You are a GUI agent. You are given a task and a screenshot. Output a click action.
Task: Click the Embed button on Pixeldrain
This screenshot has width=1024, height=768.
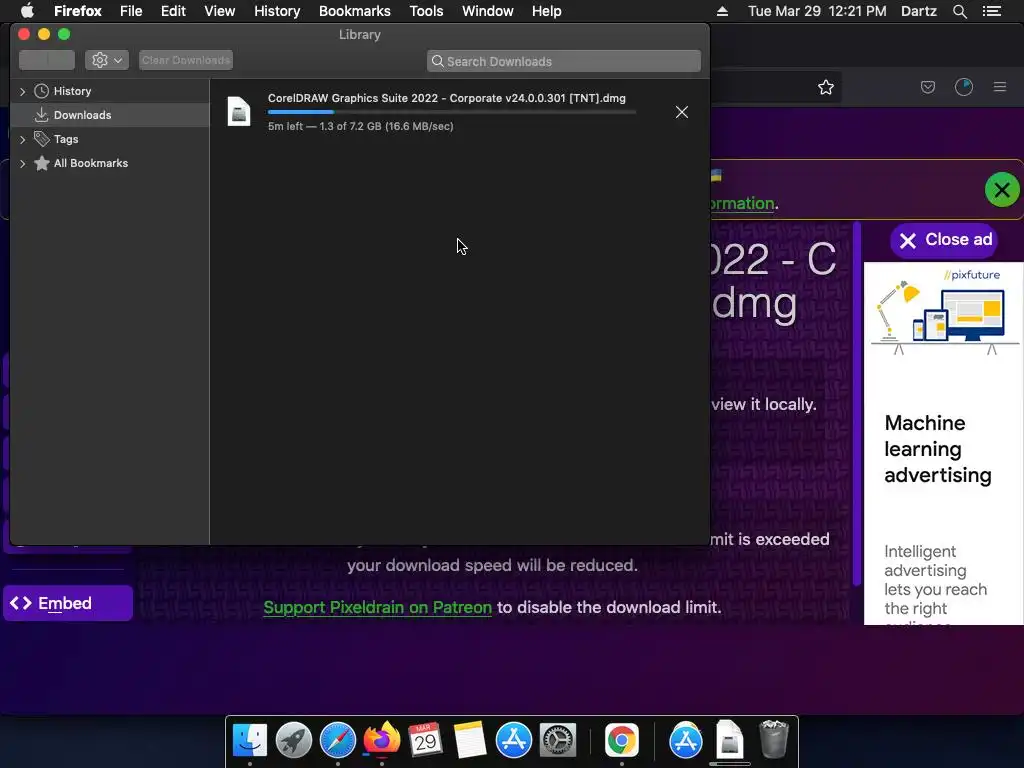click(x=68, y=603)
